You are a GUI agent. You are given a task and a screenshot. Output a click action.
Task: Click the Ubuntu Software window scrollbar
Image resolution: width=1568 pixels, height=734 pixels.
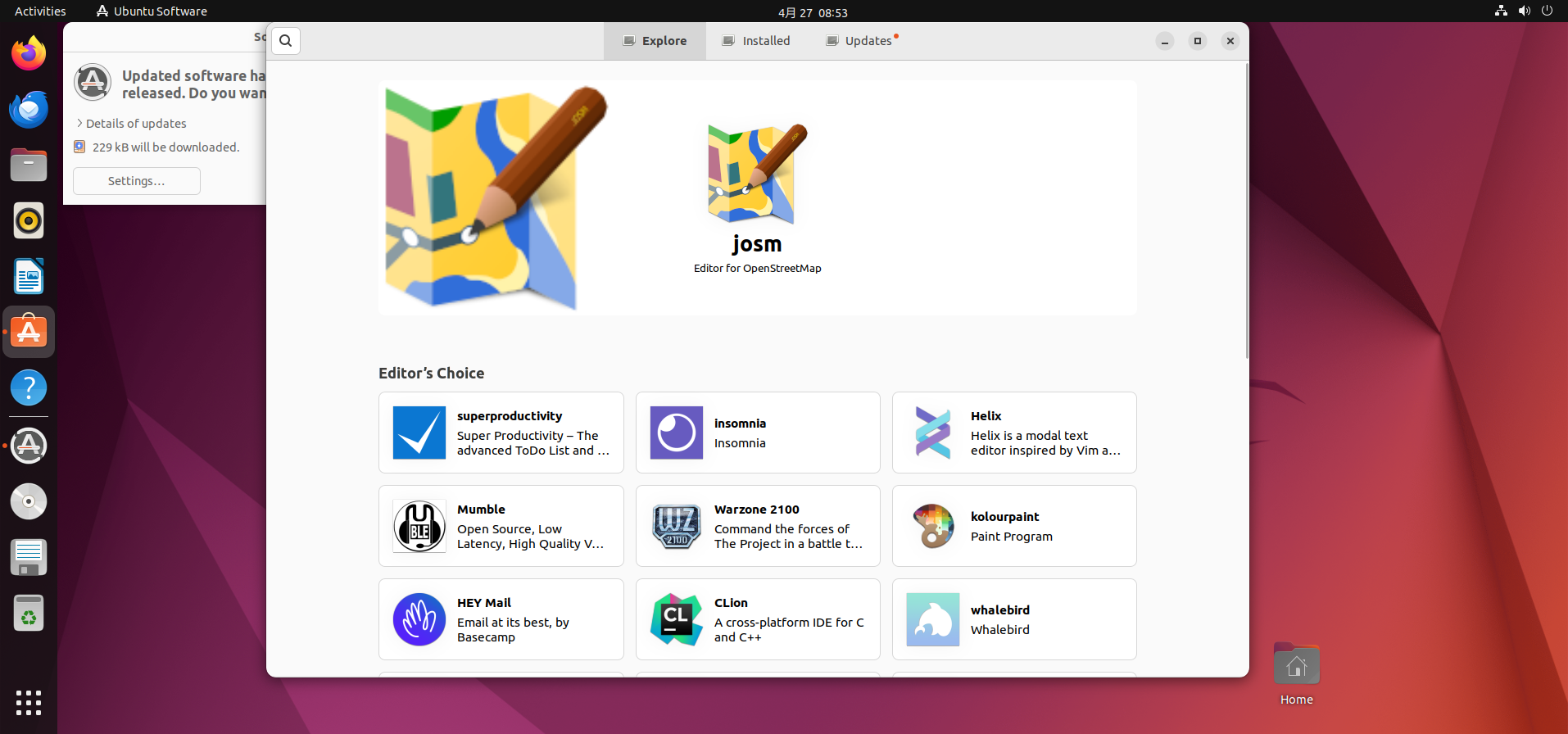[x=1246, y=211]
